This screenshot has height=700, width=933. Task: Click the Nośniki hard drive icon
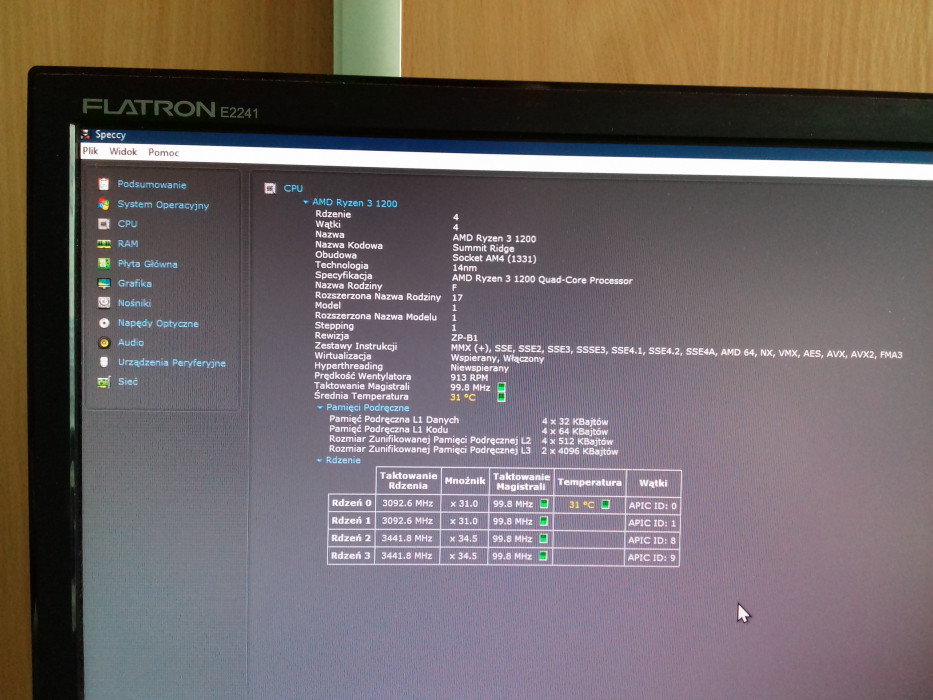(104, 302)
